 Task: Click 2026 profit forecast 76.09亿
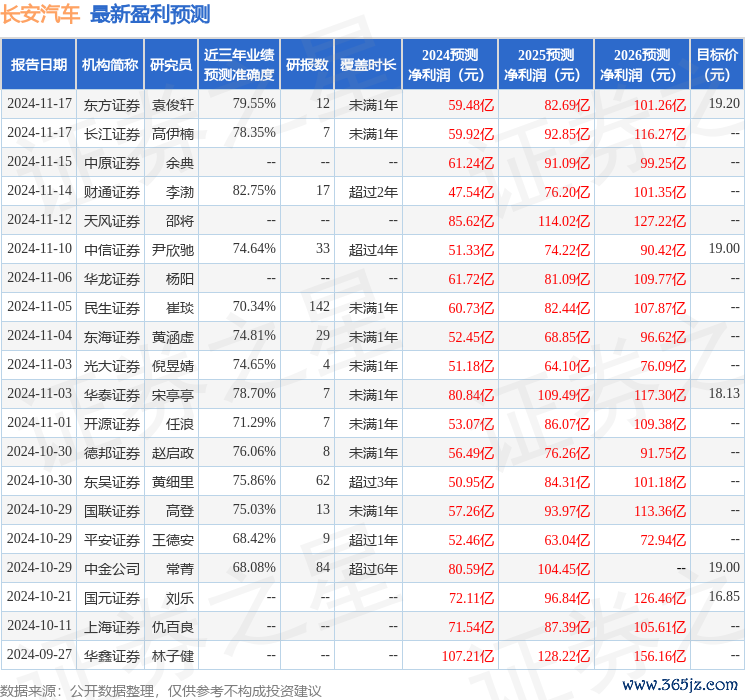click(x=663, y=366)
